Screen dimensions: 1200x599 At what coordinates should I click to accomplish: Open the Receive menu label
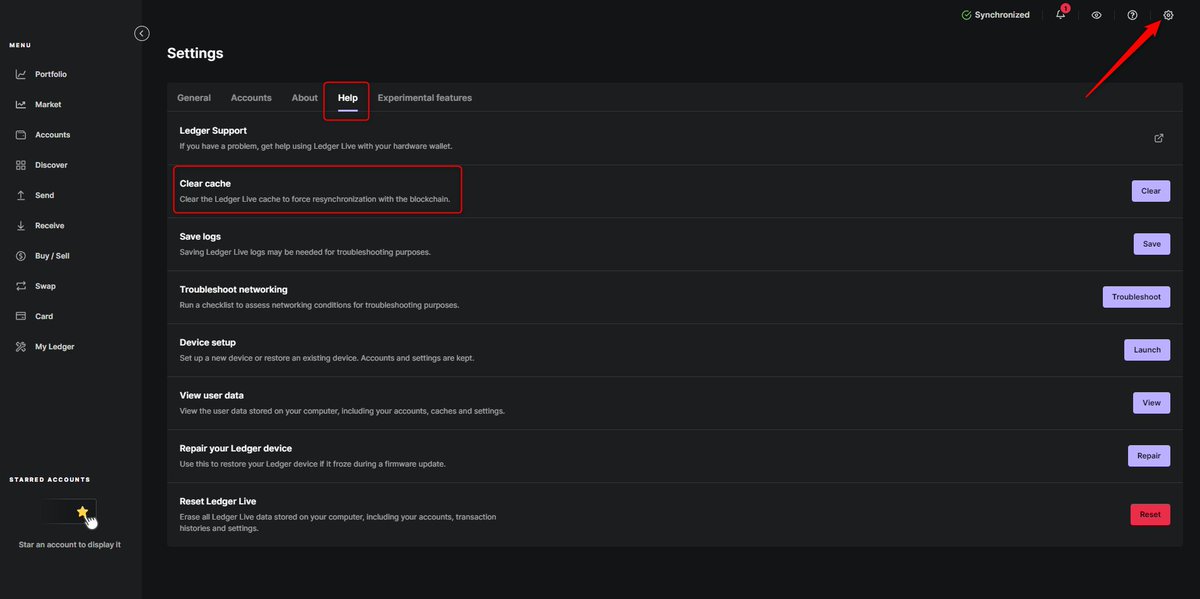click(x=50, y=226)
